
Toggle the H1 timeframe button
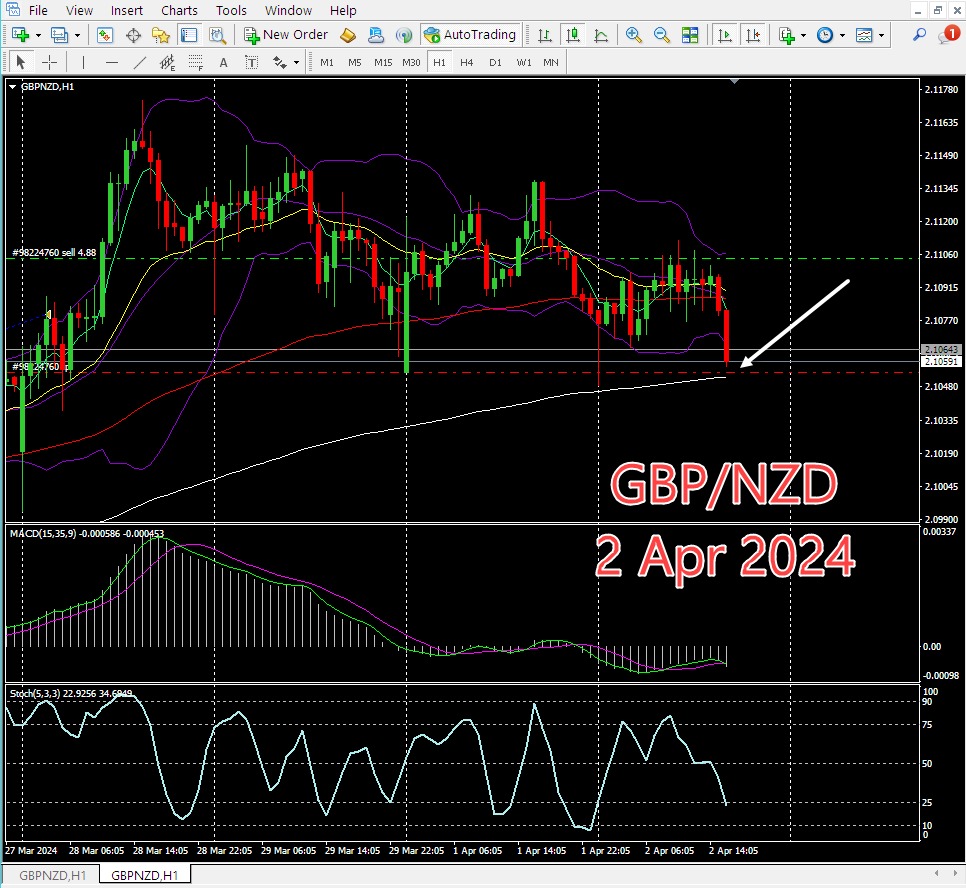click(x=439, y=62)
